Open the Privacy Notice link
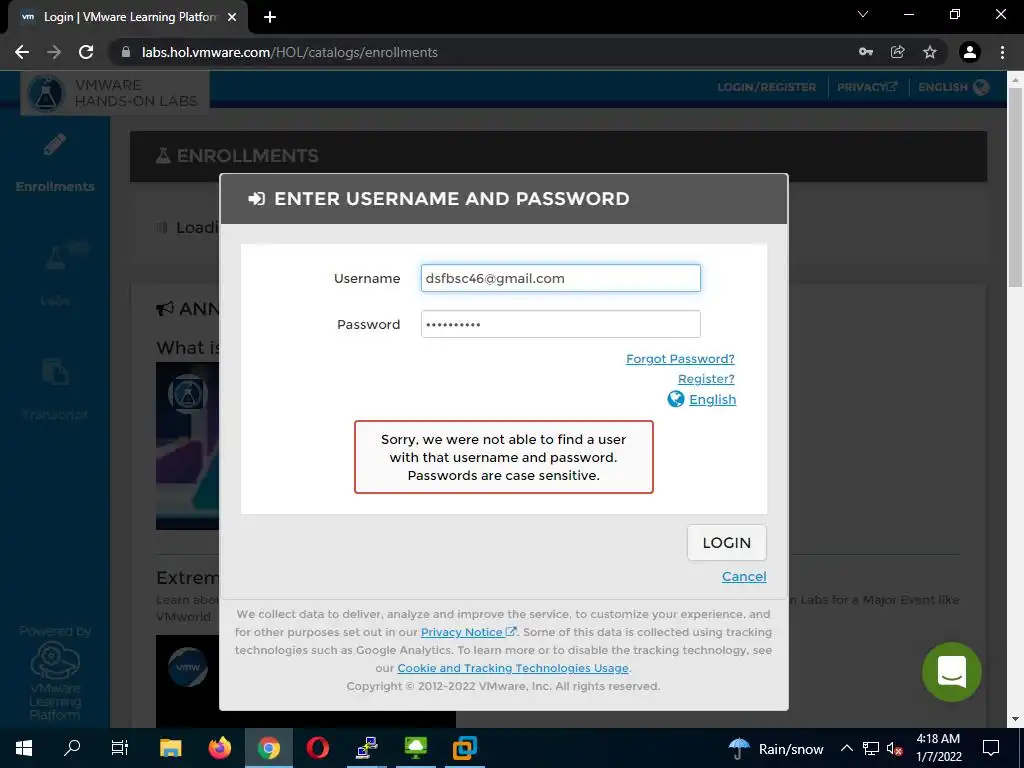Viewport: 1024px width, 768px height. [x=468, y=632]
